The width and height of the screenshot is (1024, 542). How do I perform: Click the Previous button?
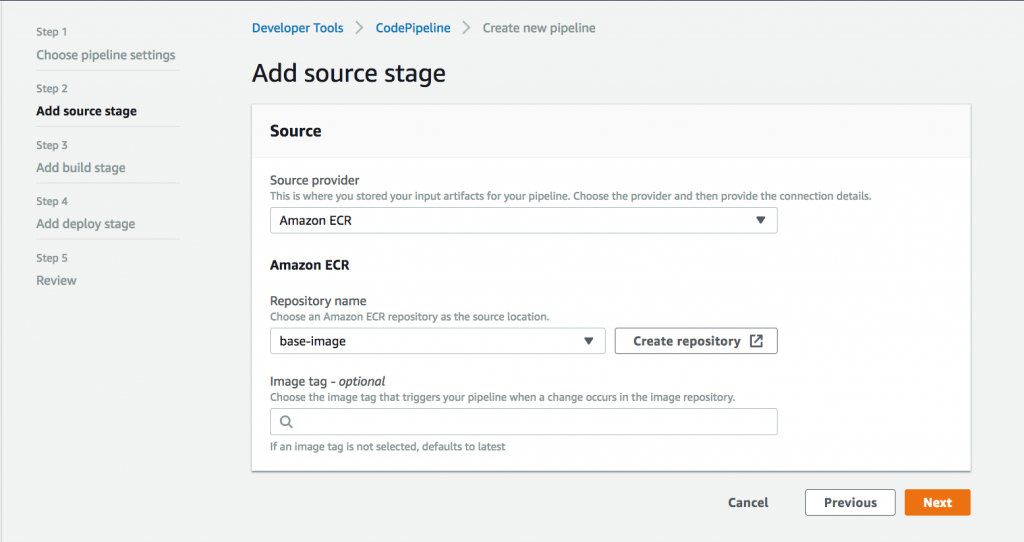tap(850, 502)
